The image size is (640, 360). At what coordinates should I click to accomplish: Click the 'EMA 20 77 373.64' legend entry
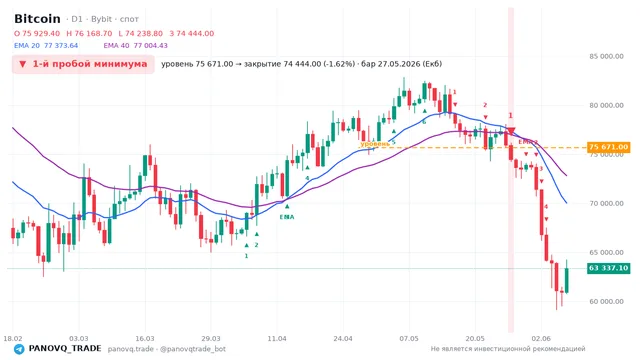(x=46, y=46)
